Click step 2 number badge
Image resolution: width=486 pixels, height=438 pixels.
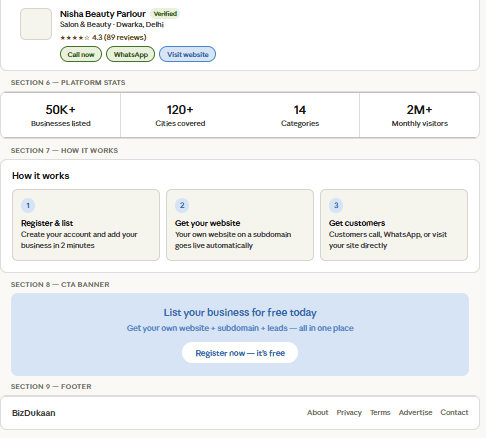coord(182,205)
